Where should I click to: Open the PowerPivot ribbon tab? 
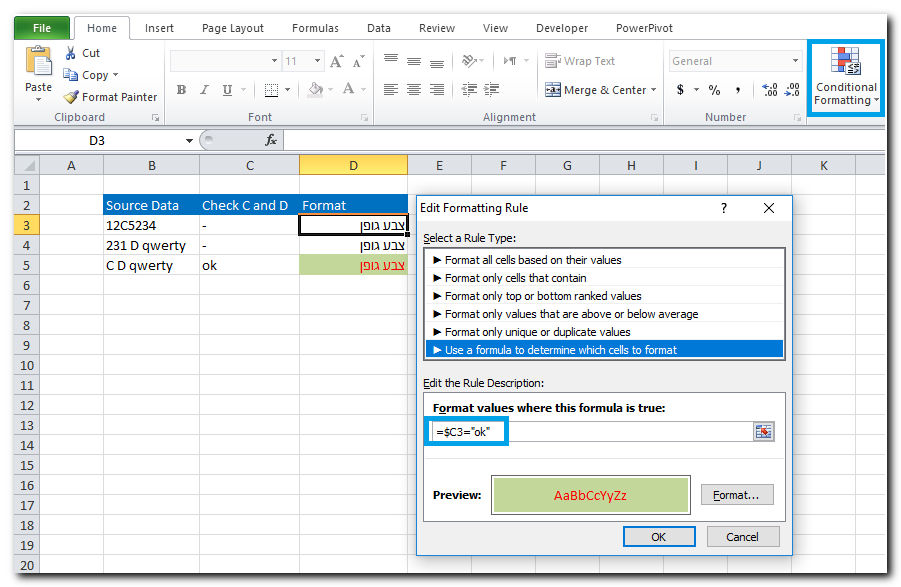click(x=644, y=28)
